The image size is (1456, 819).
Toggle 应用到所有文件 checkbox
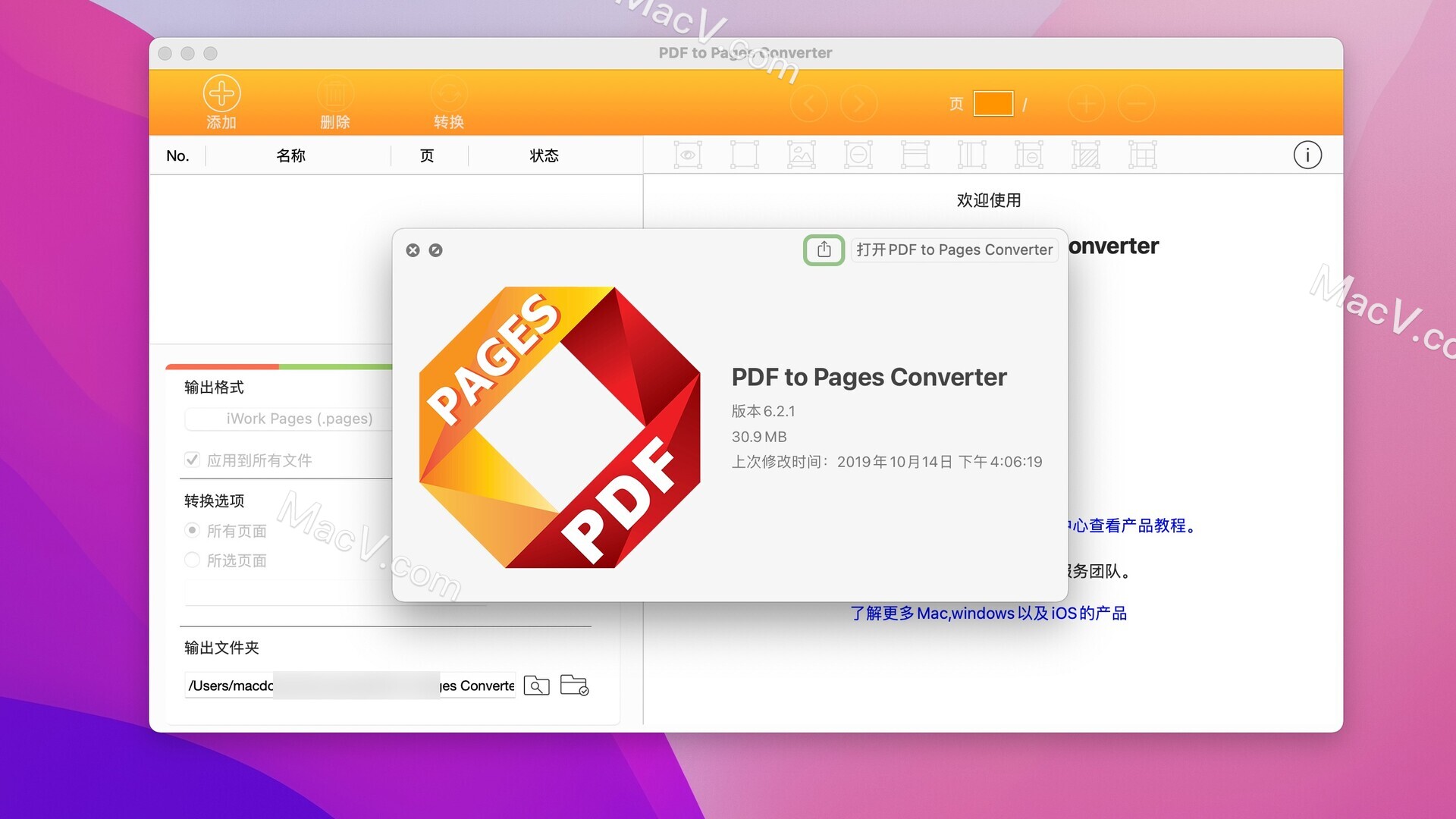(x=192, y=460)
